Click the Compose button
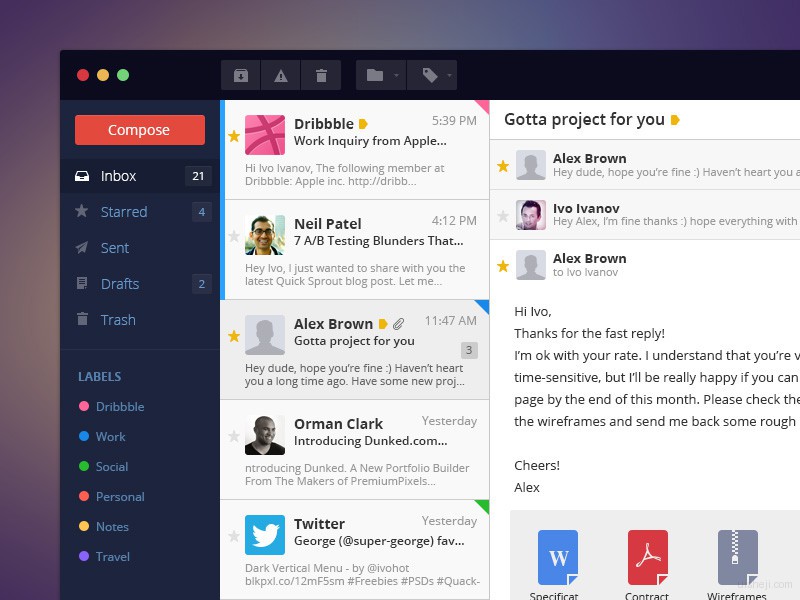 (x=139, y=130)
